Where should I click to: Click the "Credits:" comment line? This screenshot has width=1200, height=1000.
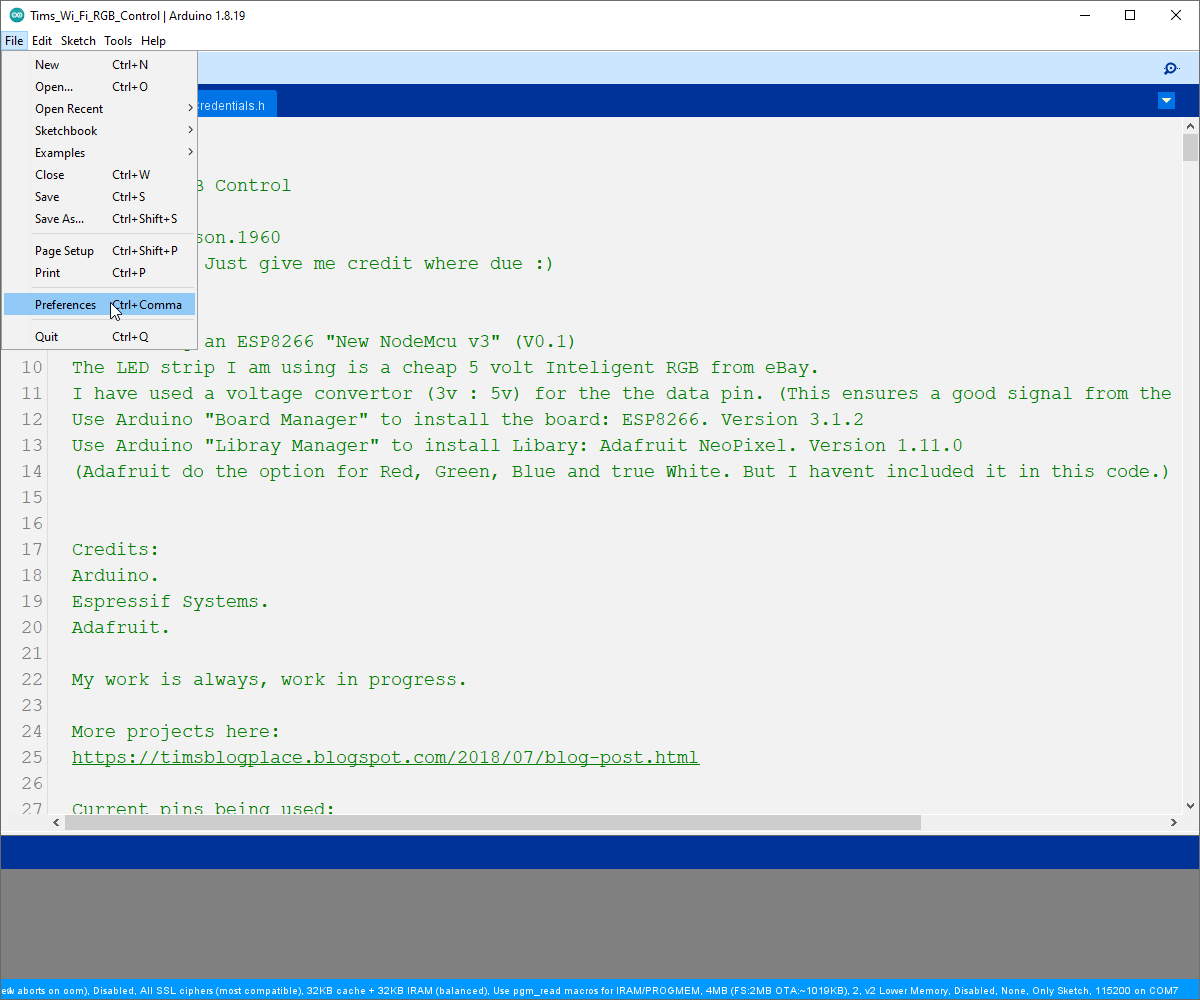pos(115,549)
